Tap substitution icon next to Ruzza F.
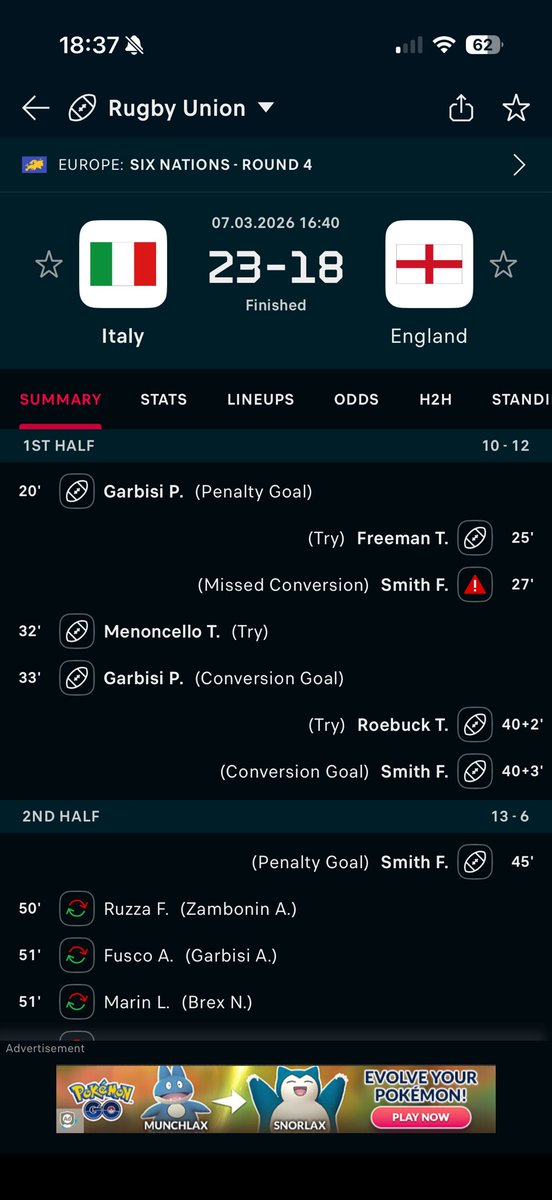552x1200 pixels. (x=77, y=909)
